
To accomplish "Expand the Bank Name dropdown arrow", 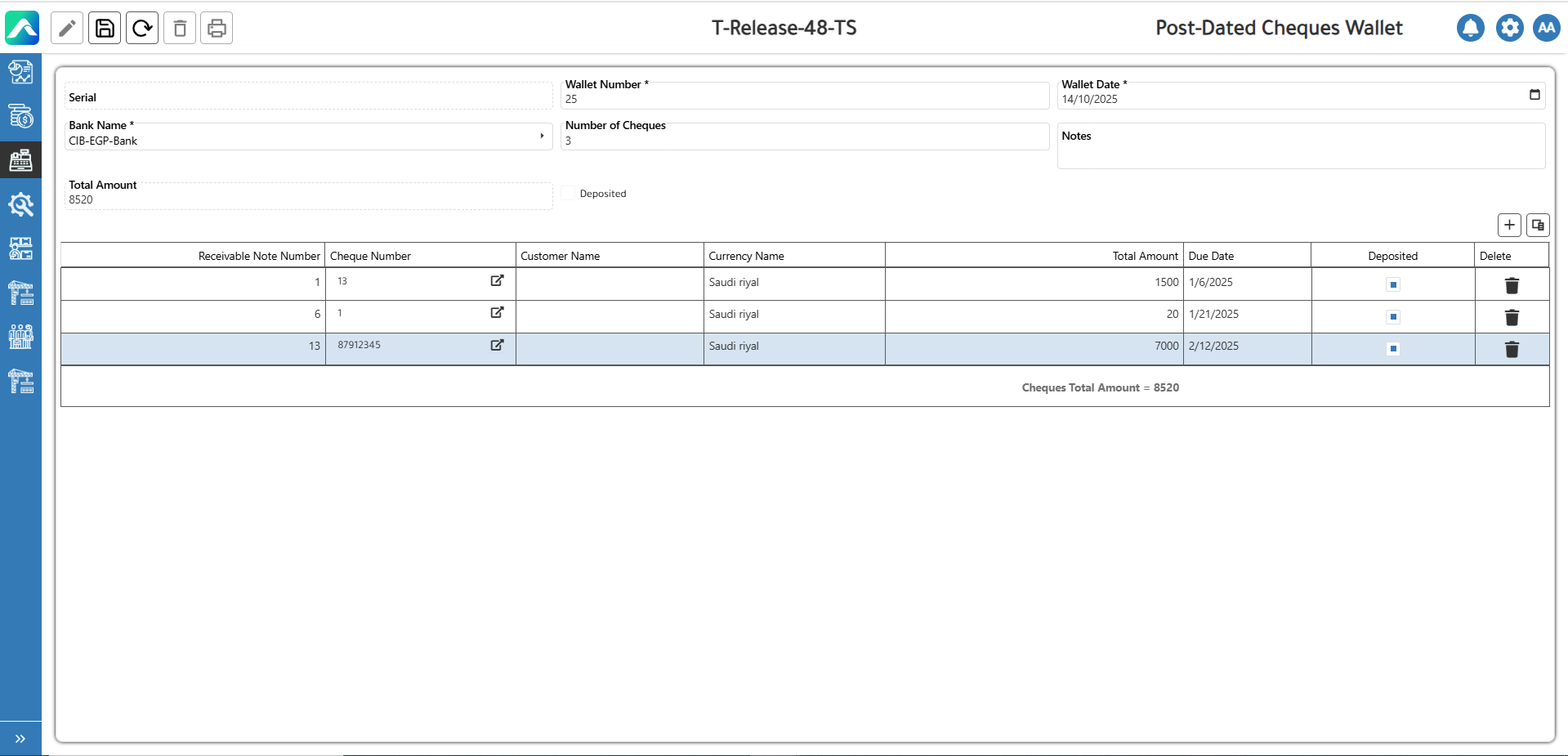I will 542,136.
